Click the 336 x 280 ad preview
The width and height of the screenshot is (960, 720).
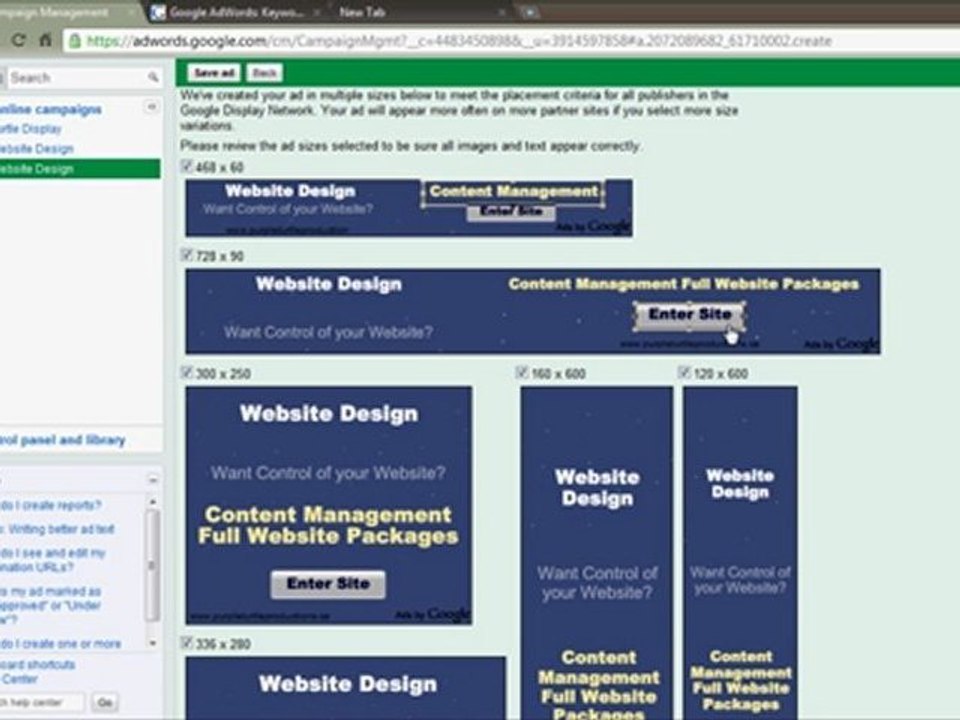[x=346, y=688]
